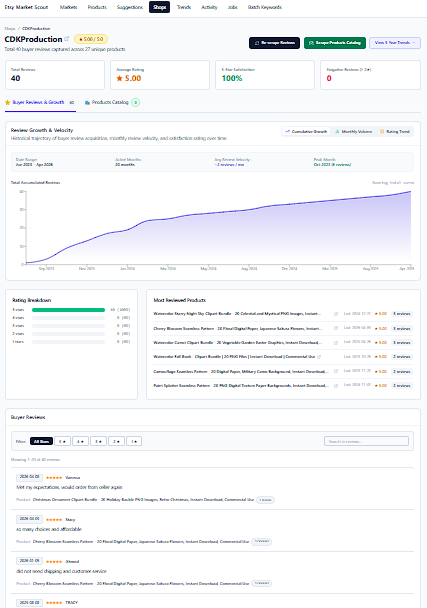Open external link for Cherry Blossom product row

[336, 328]
